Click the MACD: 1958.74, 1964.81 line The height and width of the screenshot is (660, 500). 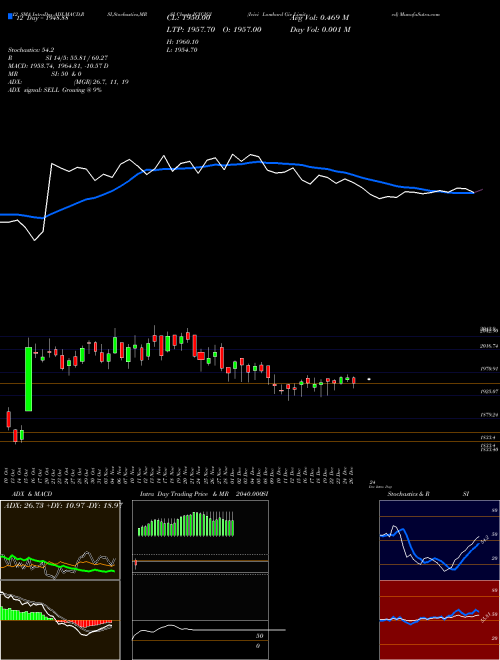(x=58, y=66)
